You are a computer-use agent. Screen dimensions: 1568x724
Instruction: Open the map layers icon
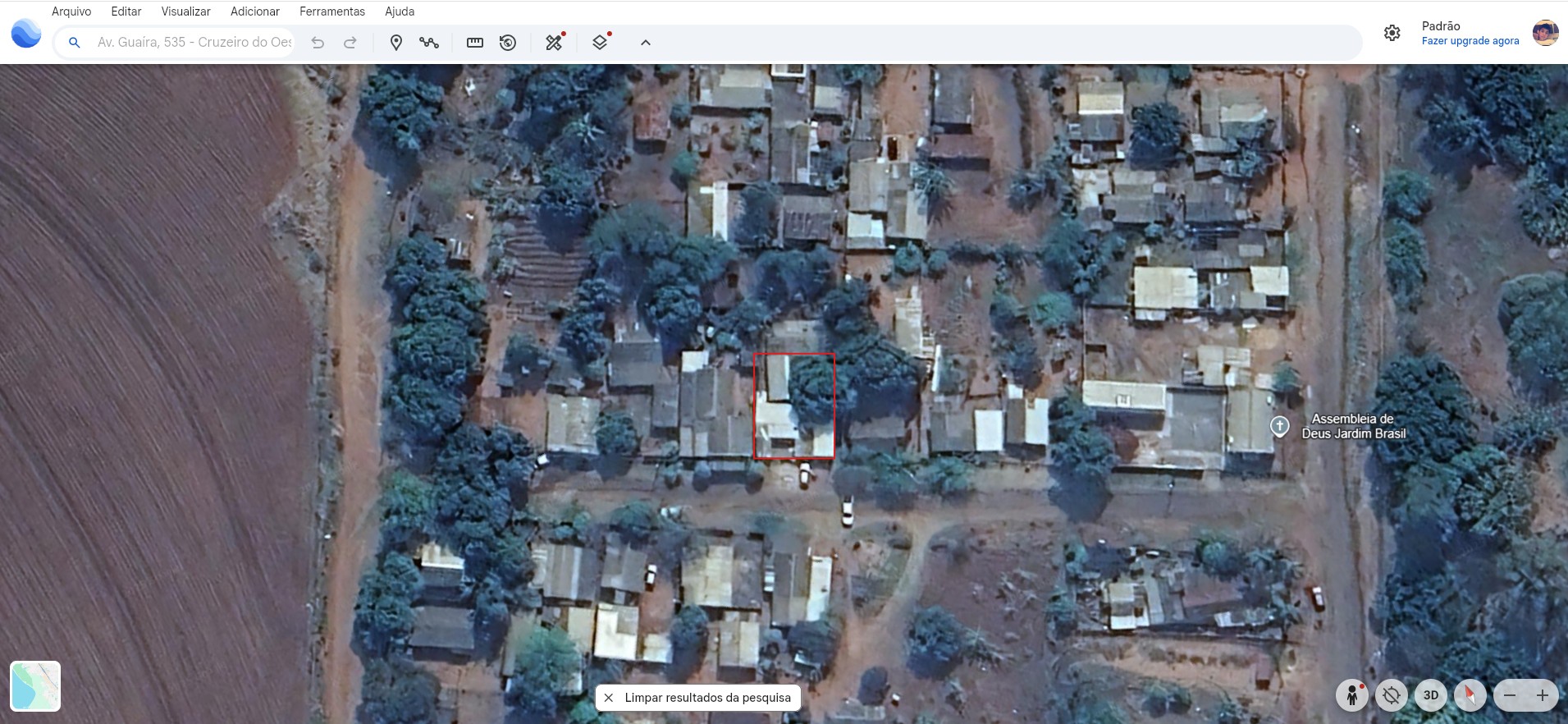[601, 42]
